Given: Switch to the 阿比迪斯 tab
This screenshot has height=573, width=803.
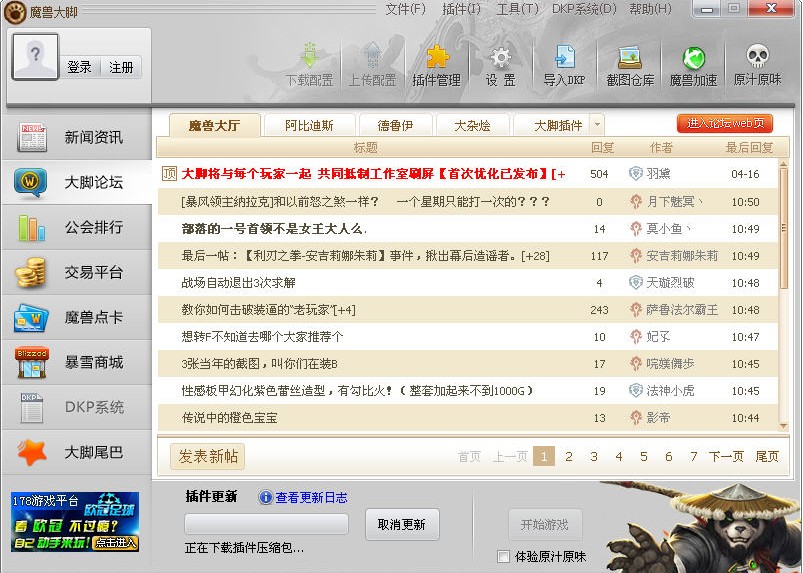Looking at the screenshot, I should click(309, 125).
